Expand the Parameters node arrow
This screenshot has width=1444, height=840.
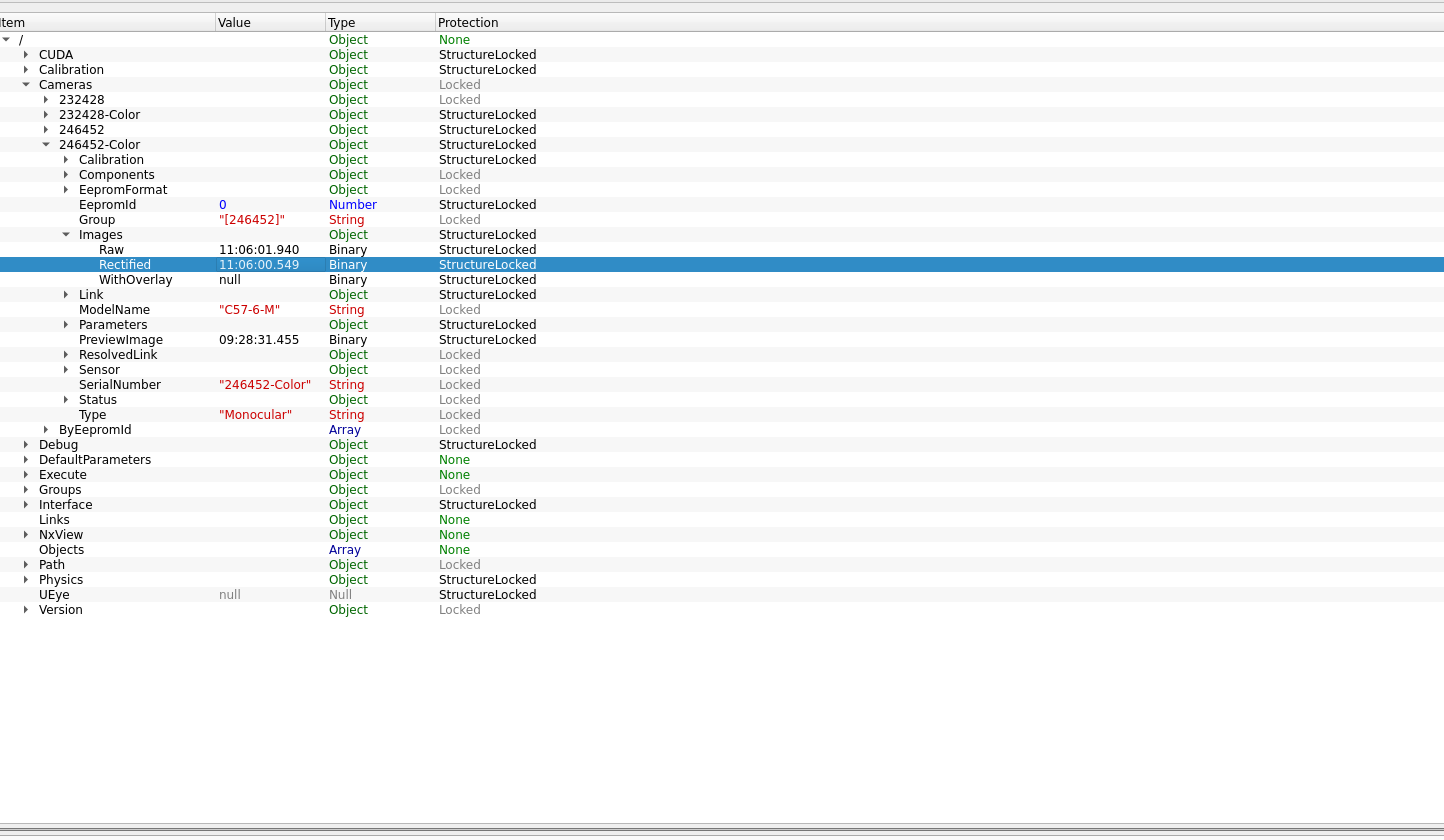66,325
